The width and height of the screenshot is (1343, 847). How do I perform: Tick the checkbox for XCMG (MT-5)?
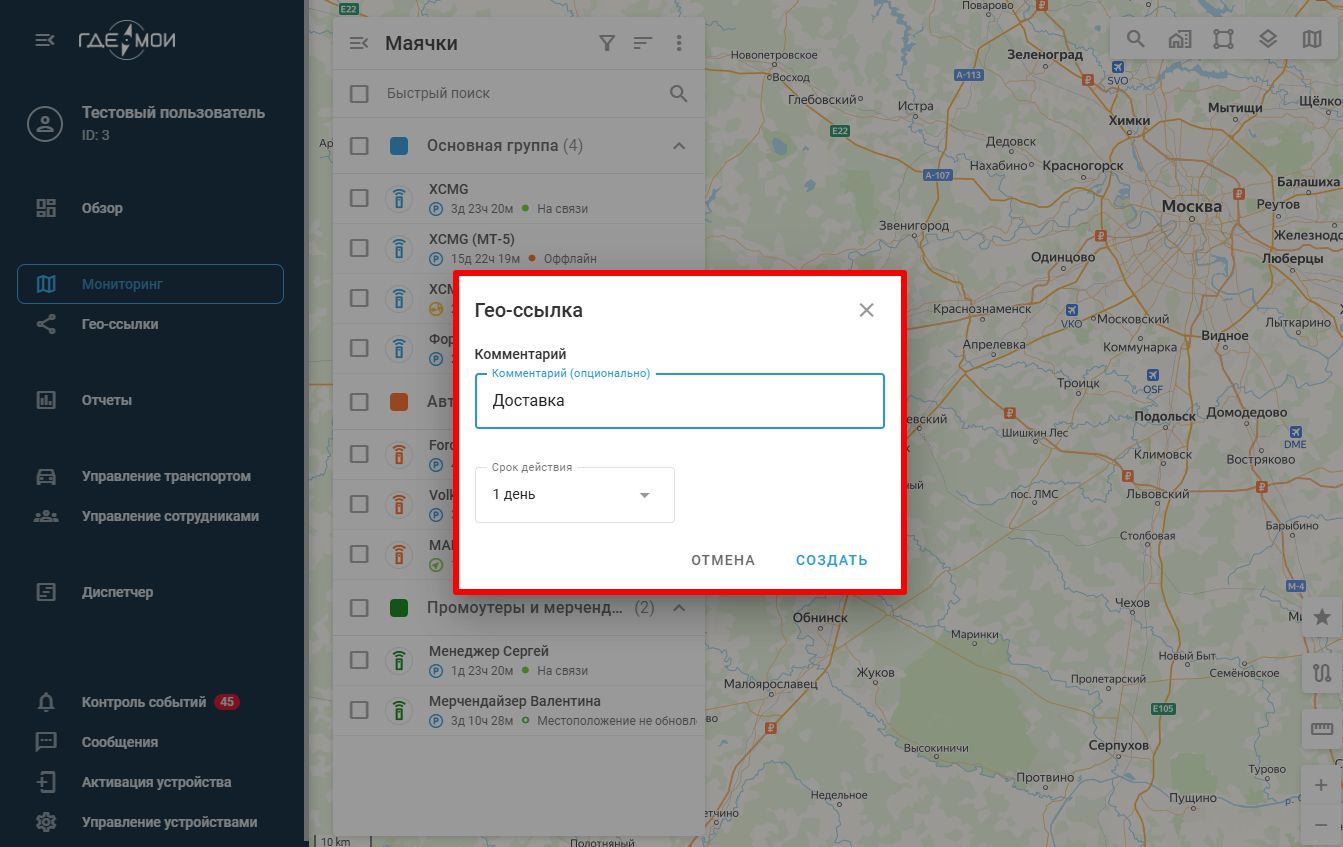359,248
